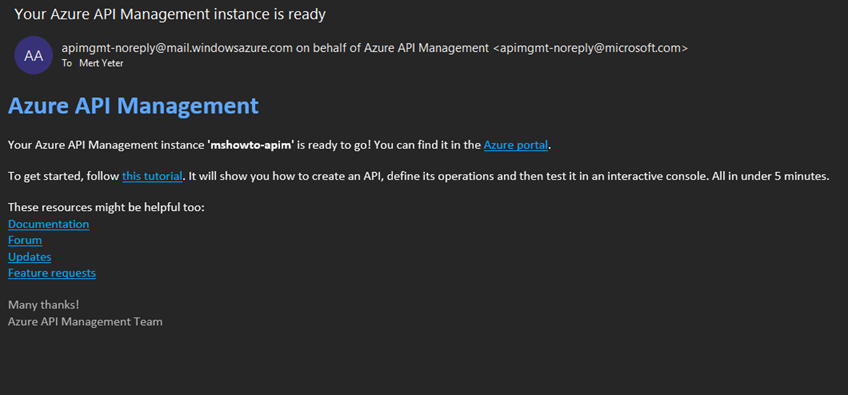Image resolution: width=848 pixels, height=395 pixels.
Task: Click 'on behalf of Azure API Management' text
Action: click(x=393, y=48)
